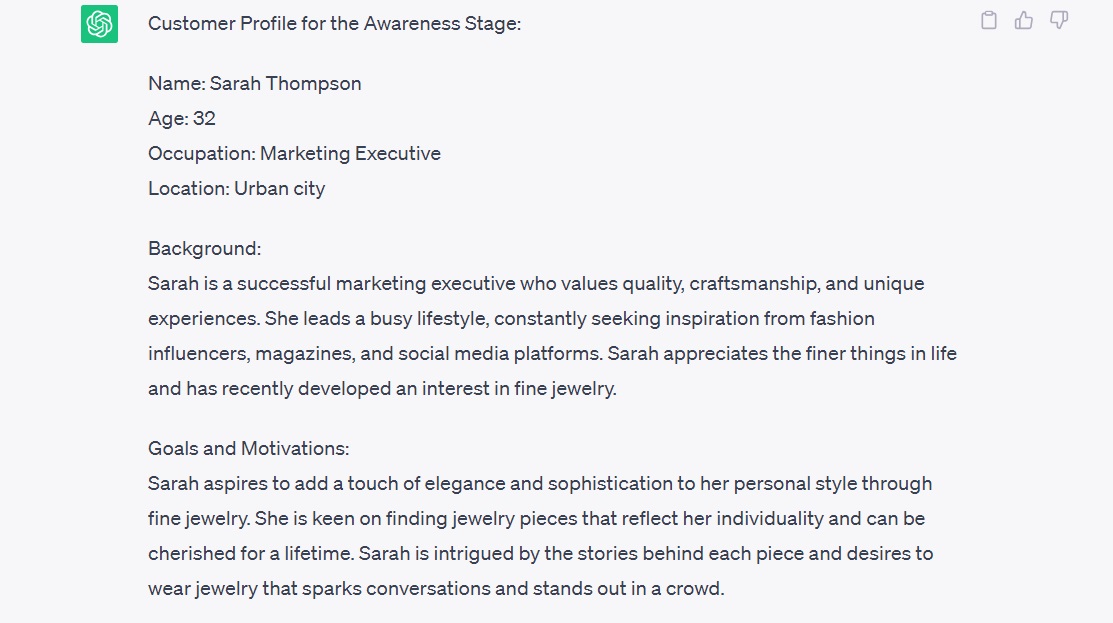Click the "Background:" section label
The width and height of the screenshot is (1113, 623).
pyautogui.click(x=204, y=249)
